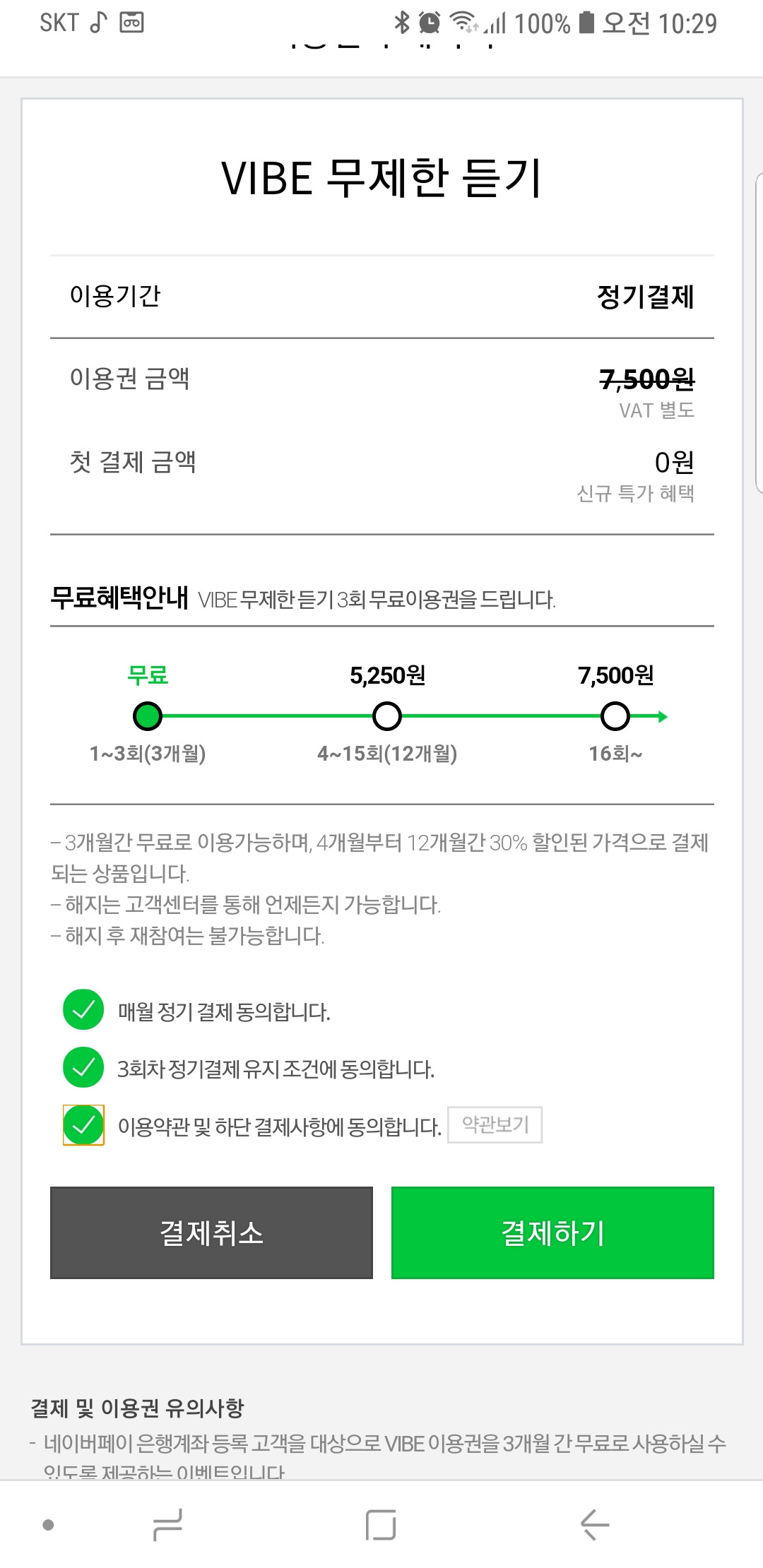
Task: Tap the Android back arrow icon
Action: (595, 1524)
